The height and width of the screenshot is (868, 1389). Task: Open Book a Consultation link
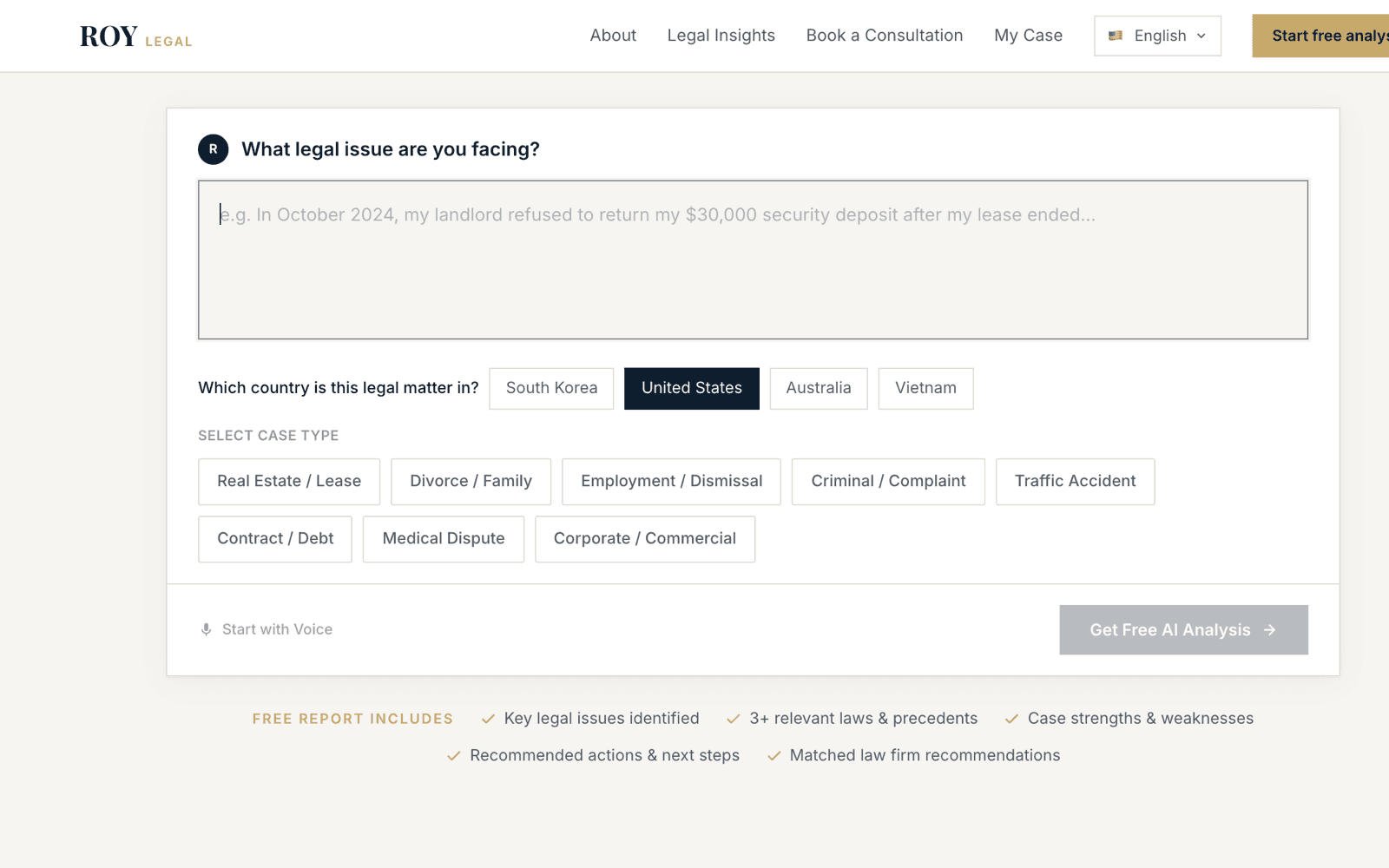[885, 36]
